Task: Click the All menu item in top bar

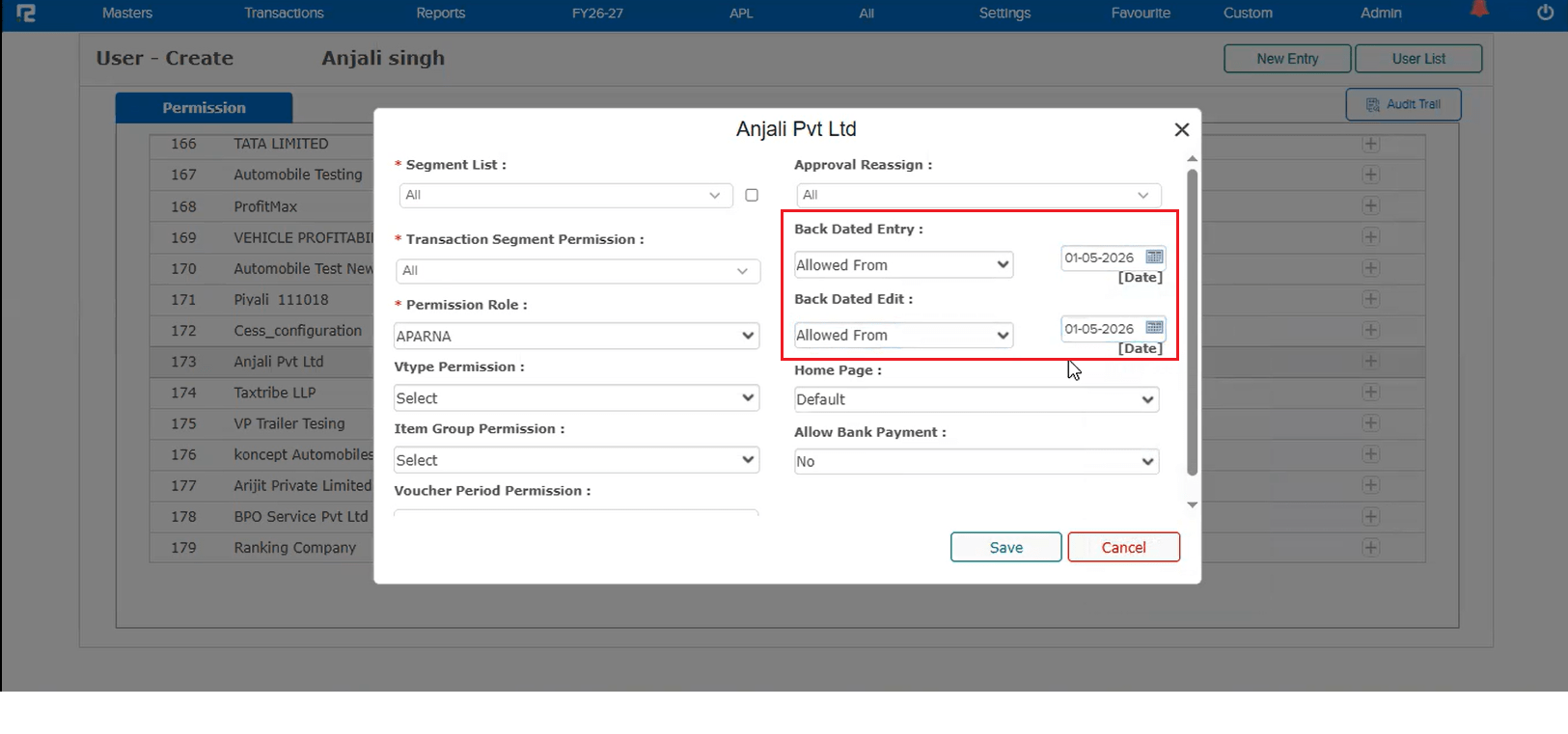Action: [867, 13]
